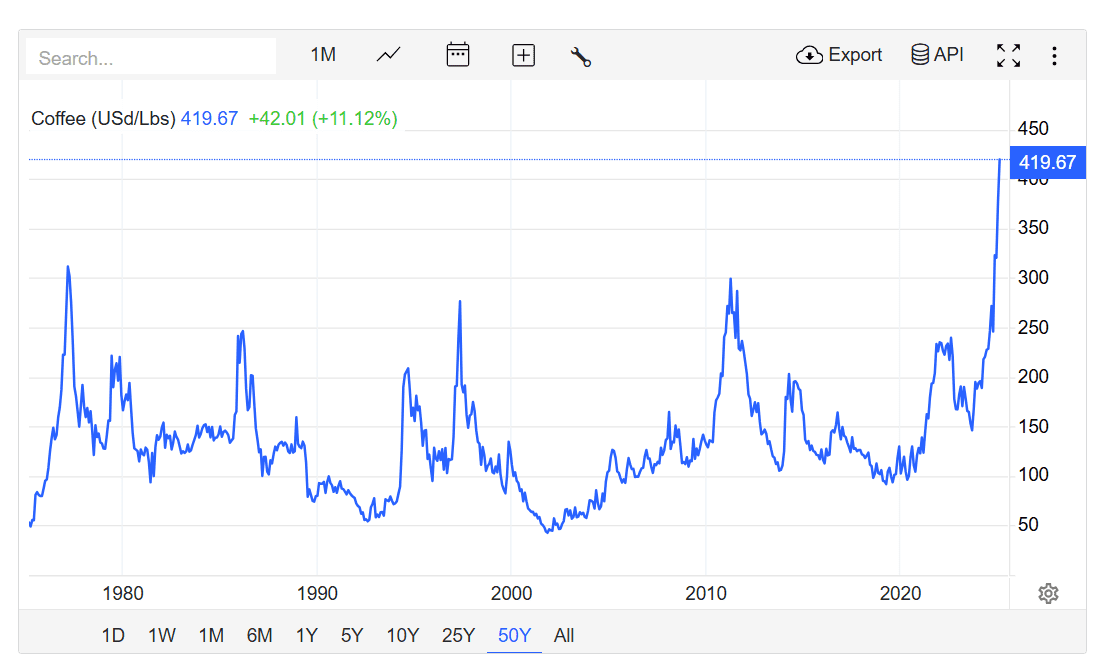This screenshot has height=668, width=1104.
Task: Click the Export text label
Action: [x=855, y=55]
